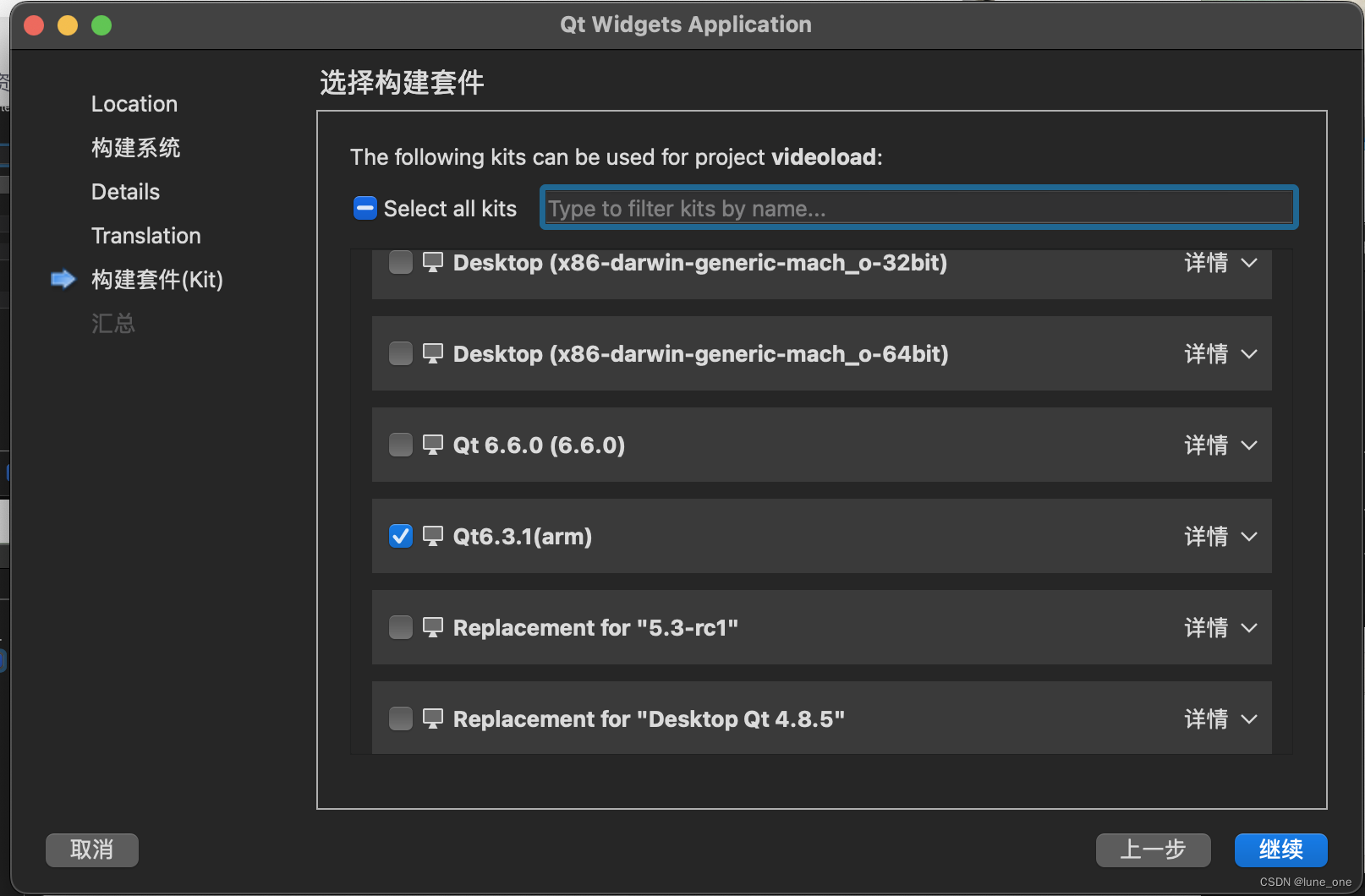The width and height of the screenshot is (1365, 896).
Task: Click the blue arrow indicator beside 构建套件(Kit)
Action: 62,279
